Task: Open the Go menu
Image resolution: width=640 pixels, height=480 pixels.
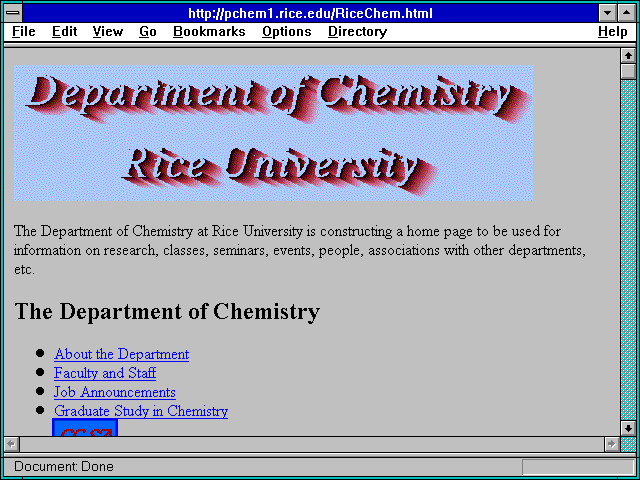Action: (x=147, y=32)
